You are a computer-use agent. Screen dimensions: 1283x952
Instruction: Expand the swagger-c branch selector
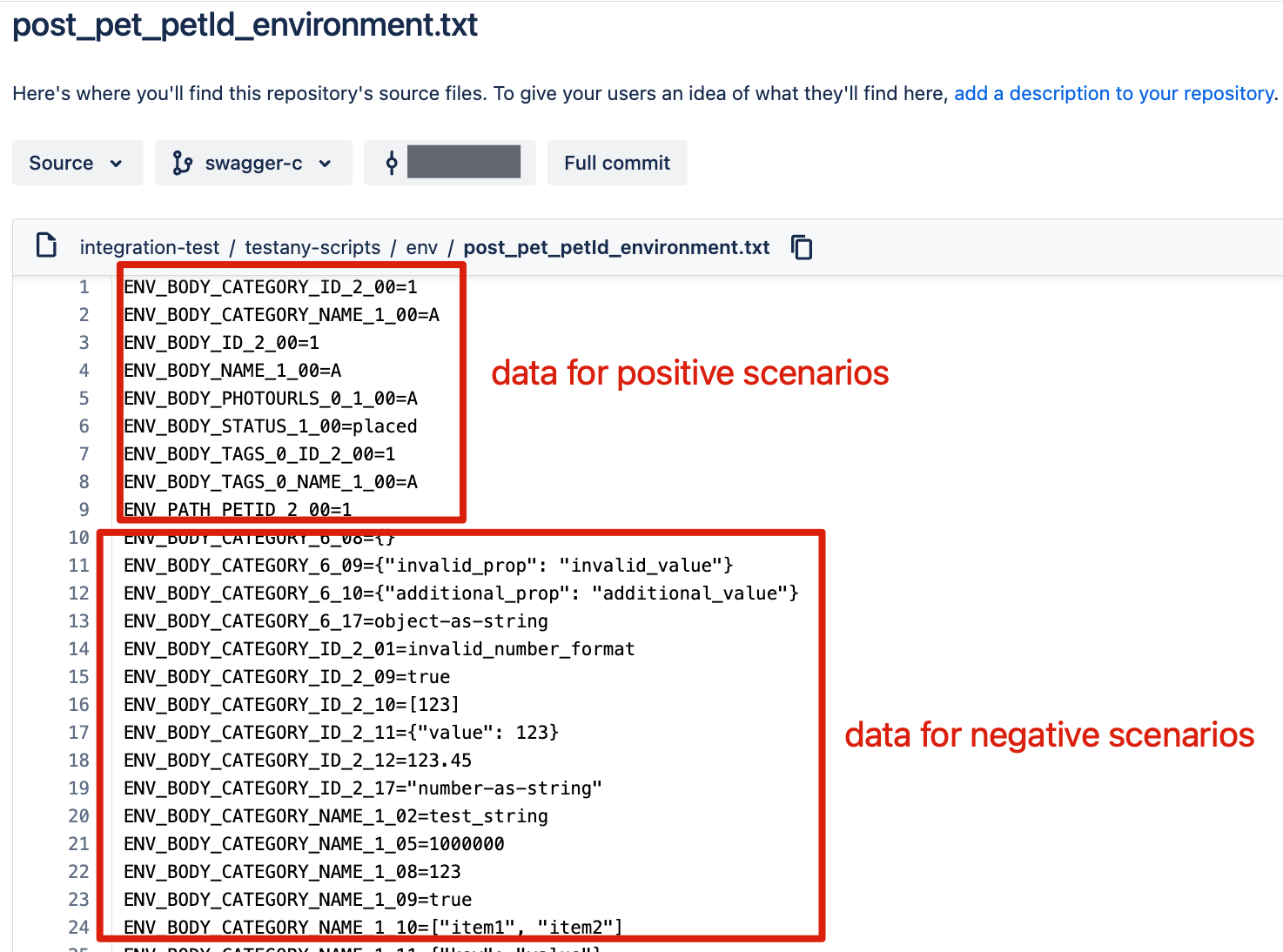tap(253, 163)
